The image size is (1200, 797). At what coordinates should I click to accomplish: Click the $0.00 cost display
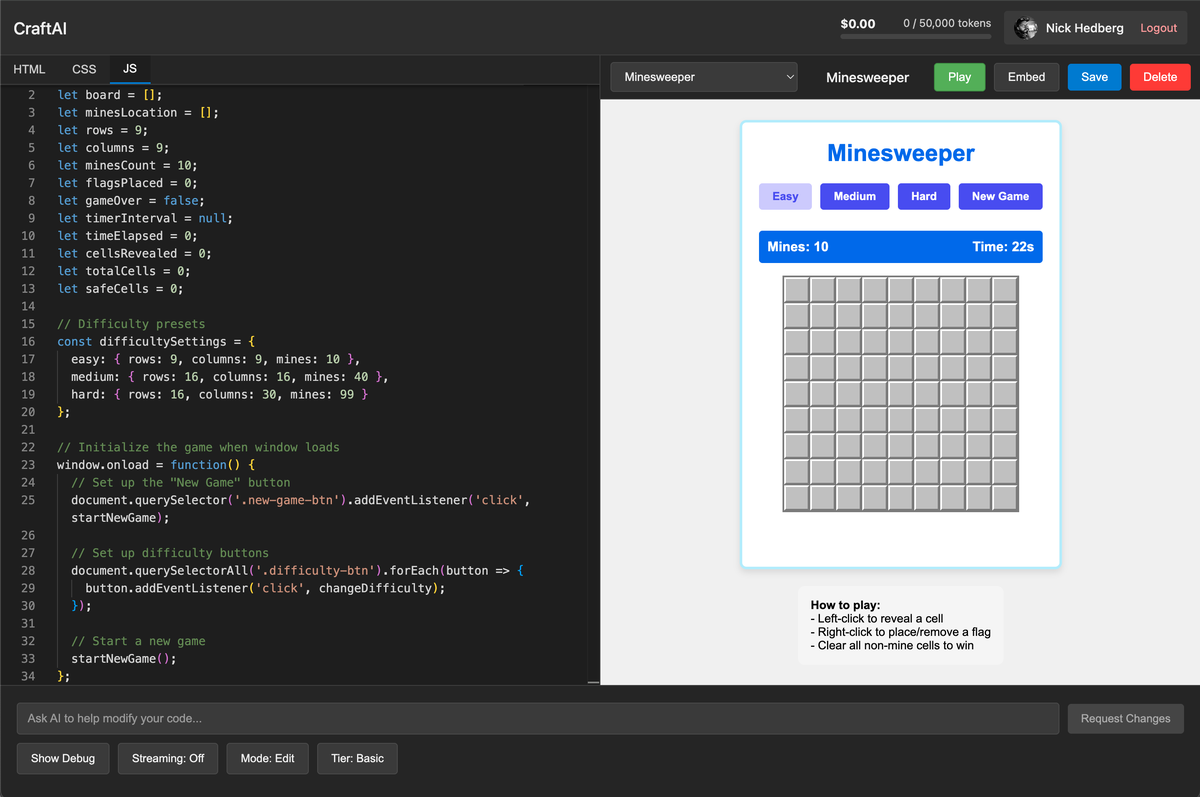click(858, 23)
